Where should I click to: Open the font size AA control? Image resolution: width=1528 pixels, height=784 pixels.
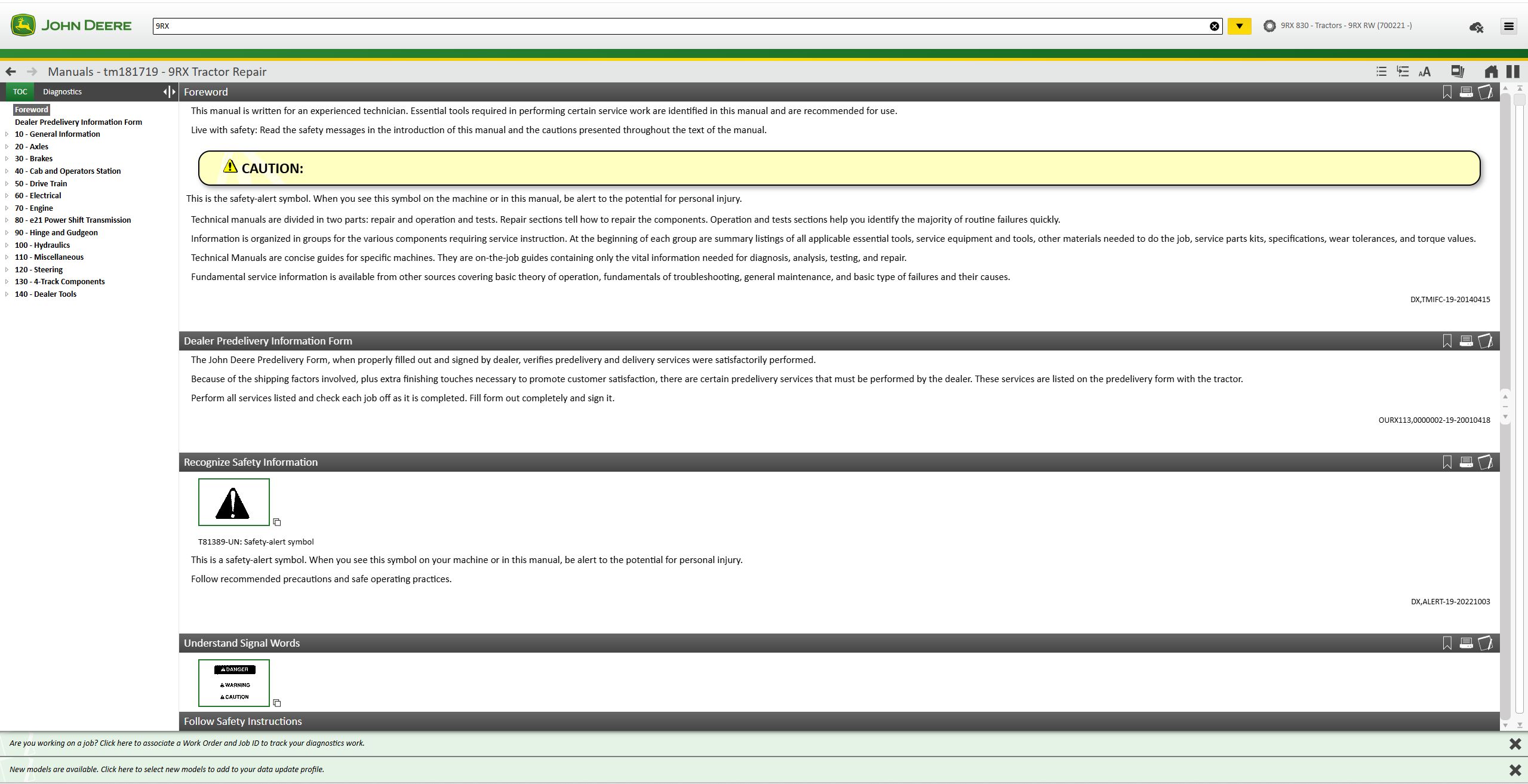[x=1424, y=72]
